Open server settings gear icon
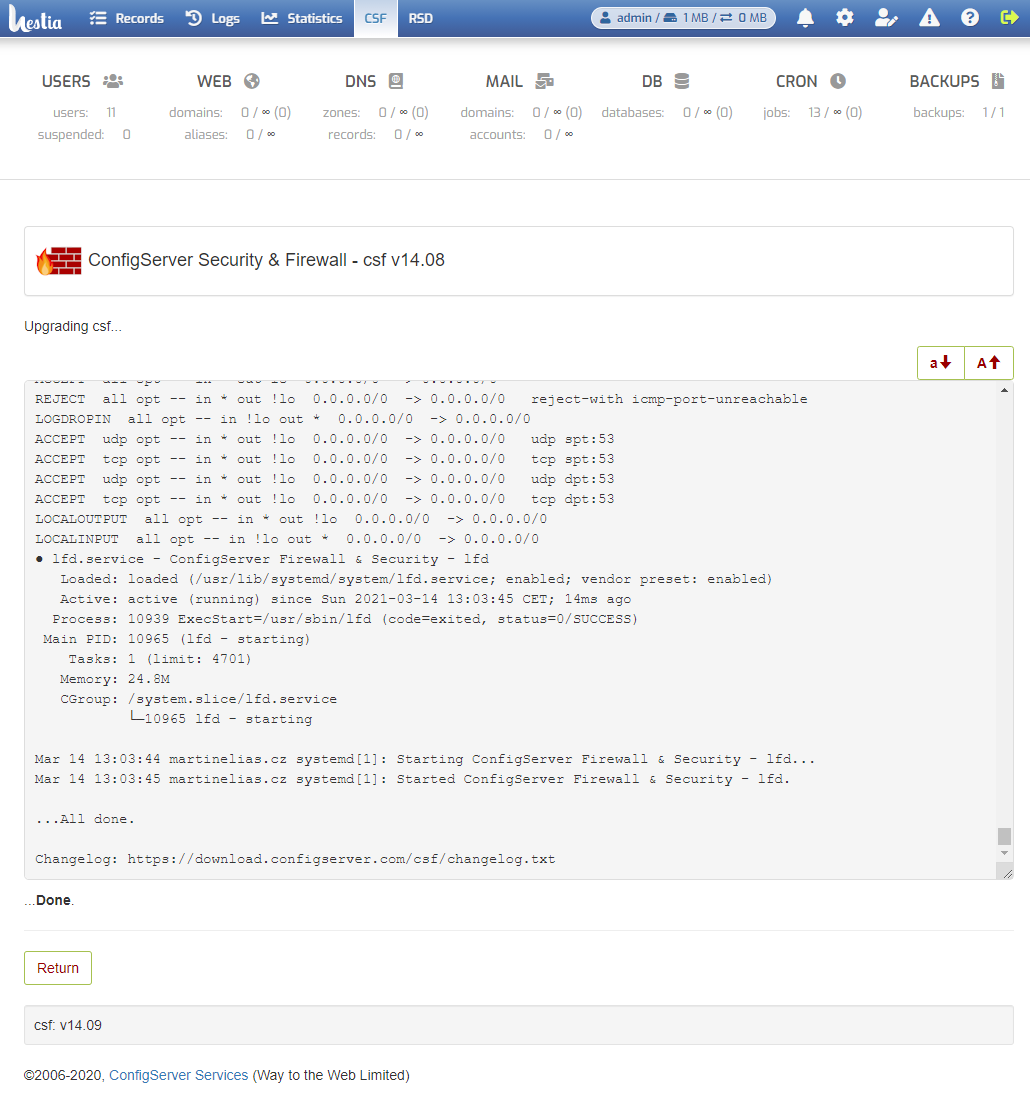 (845, 17)
